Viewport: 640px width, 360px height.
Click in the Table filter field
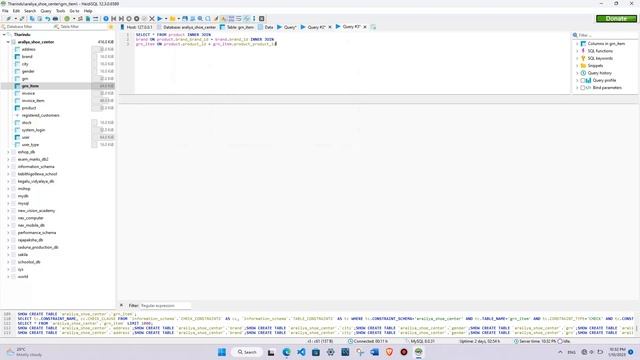click(x=80, y=27)
